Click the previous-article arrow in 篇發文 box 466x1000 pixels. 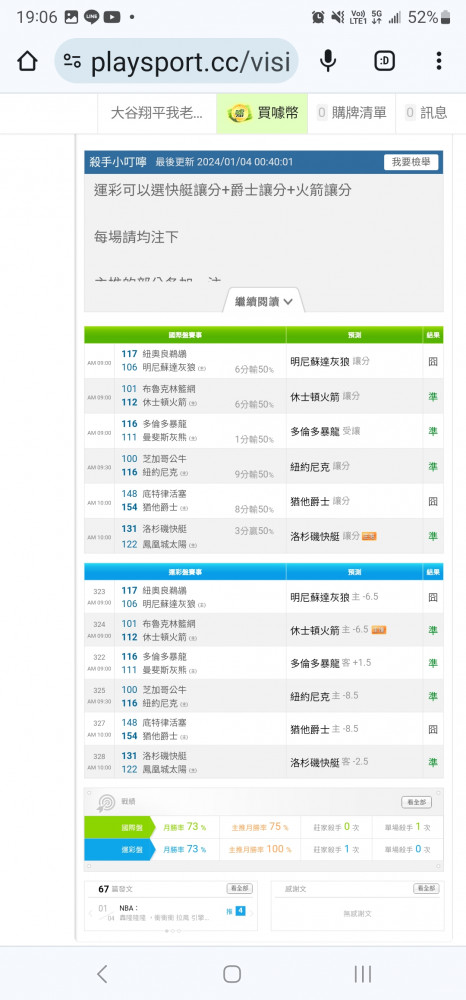[90, 914]
